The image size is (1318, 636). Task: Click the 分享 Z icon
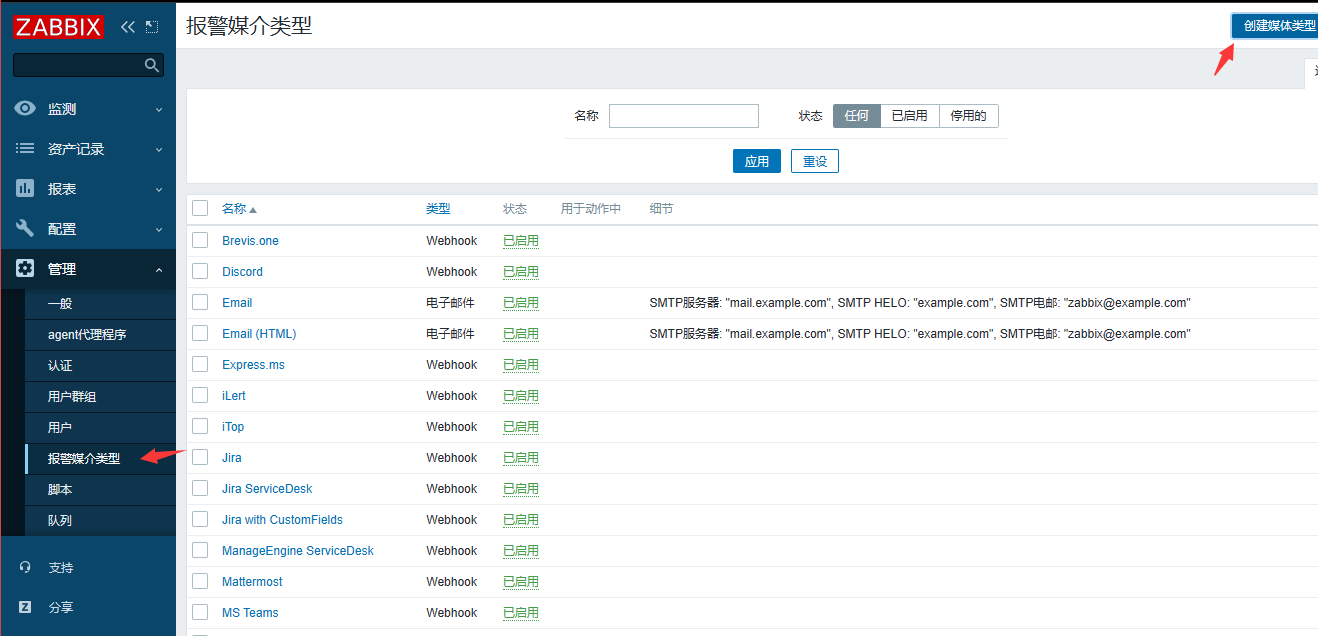[25, 607]
